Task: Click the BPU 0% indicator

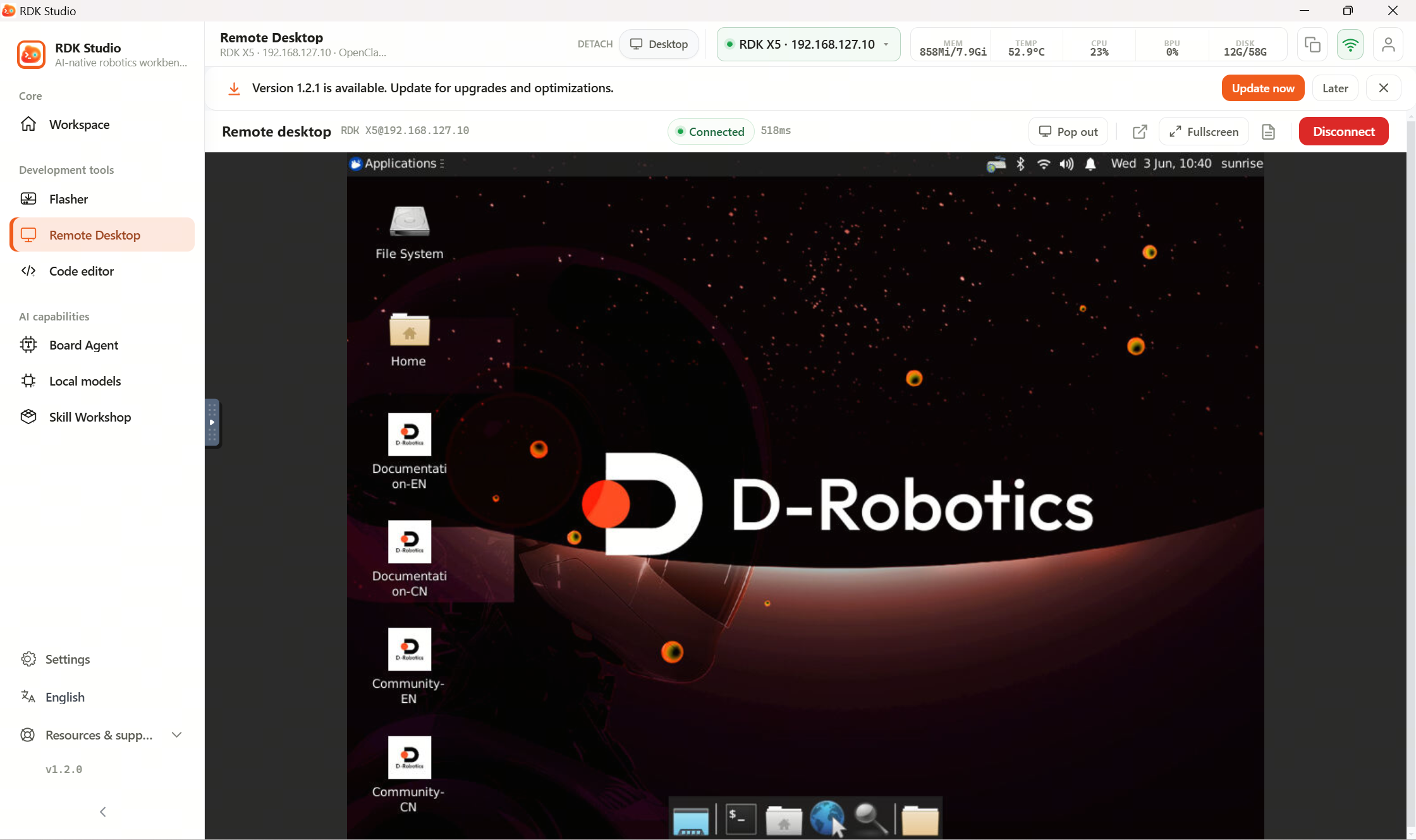Action: point(1172,48)
